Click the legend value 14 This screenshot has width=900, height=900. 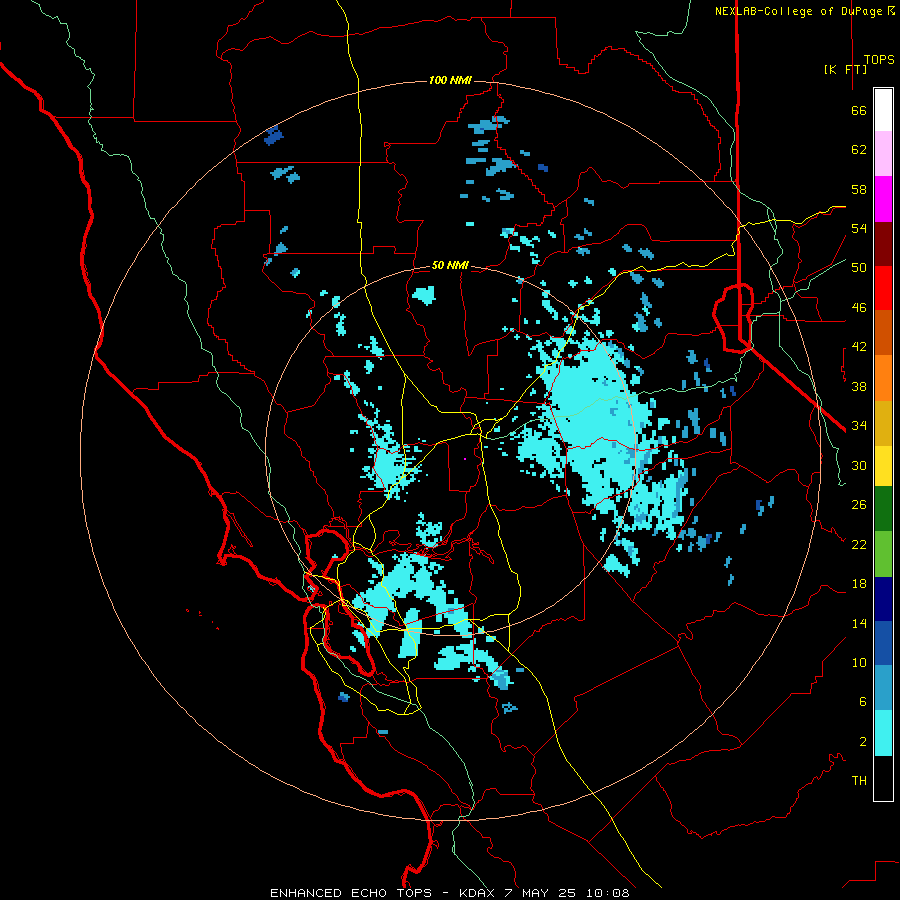click(859, 623)
